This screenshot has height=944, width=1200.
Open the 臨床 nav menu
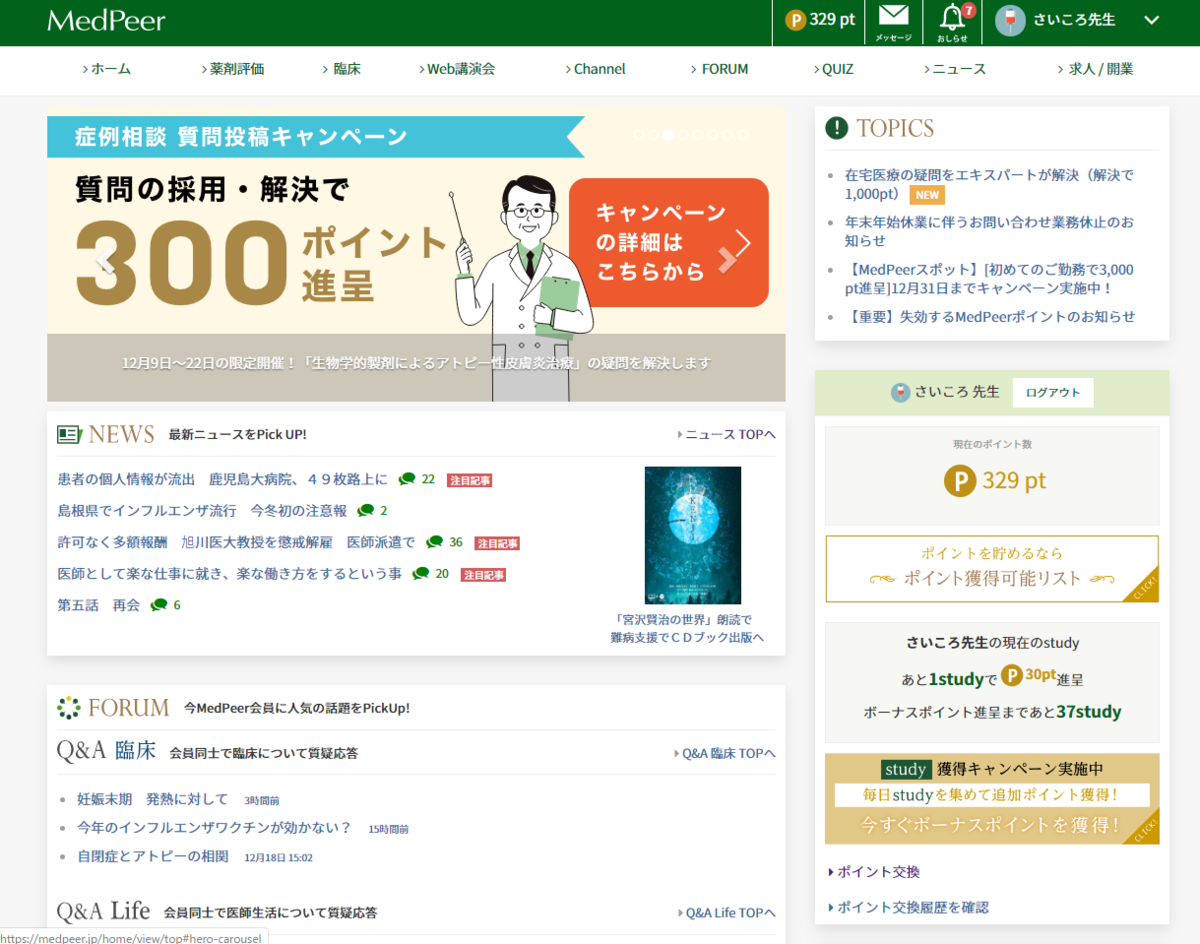(341, 69)
